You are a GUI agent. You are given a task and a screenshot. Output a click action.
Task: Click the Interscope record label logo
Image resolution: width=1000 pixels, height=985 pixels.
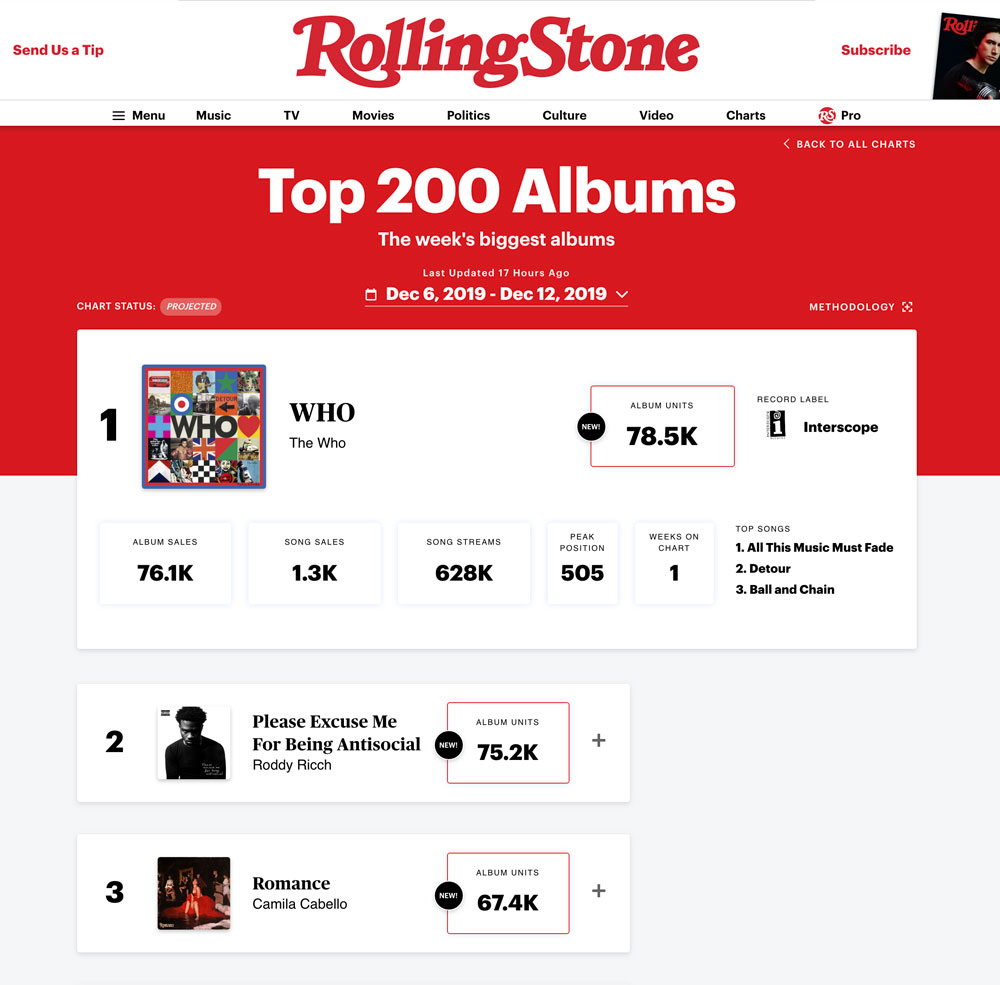[x=777, y=426]
